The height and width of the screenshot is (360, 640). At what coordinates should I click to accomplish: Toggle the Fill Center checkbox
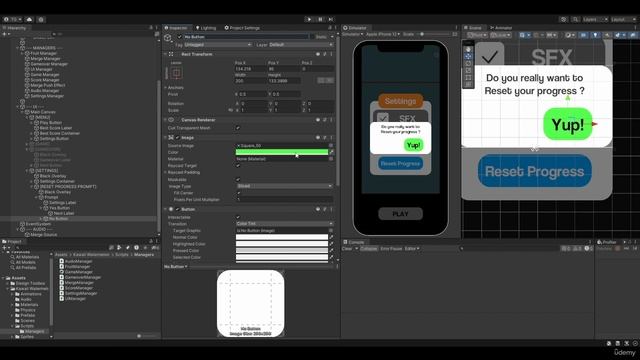[x=238, y=193]
